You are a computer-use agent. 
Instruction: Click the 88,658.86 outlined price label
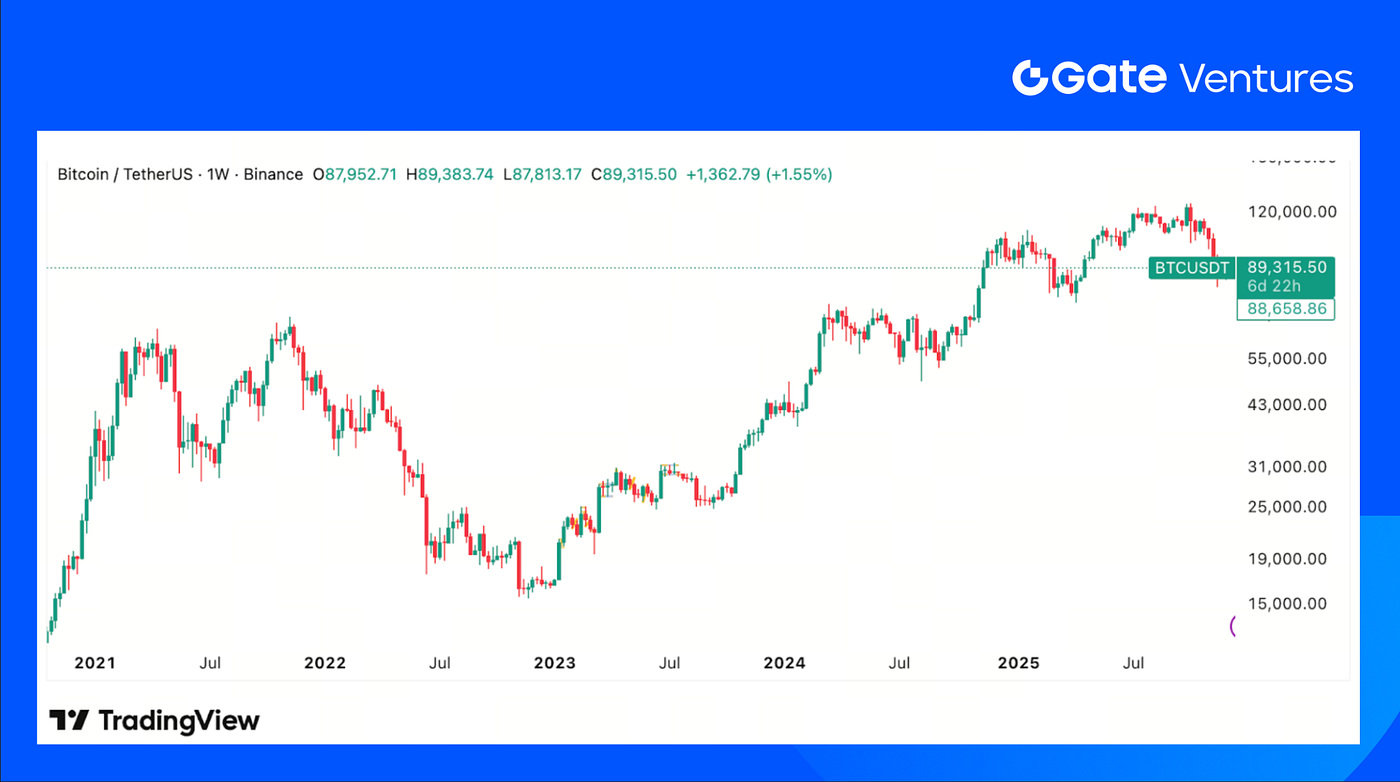point(1286,309)
